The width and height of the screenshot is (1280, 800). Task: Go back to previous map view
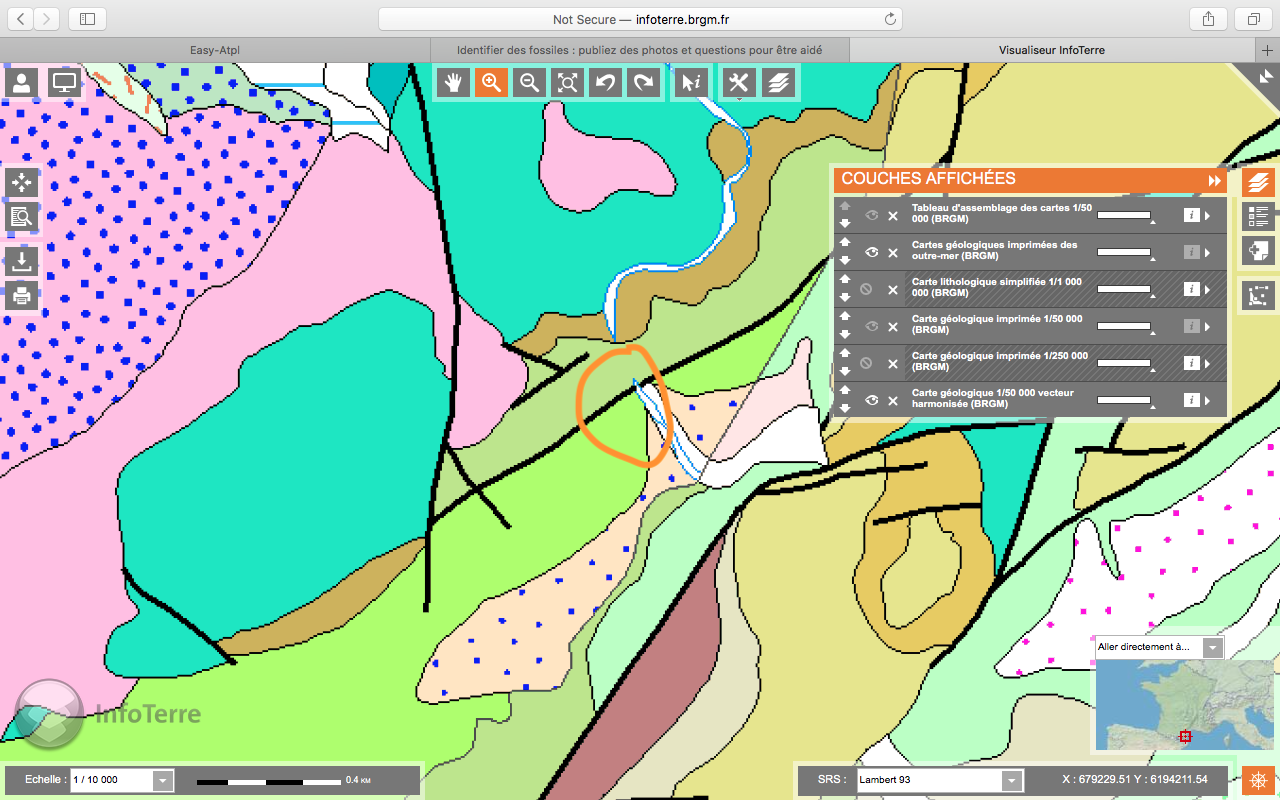[605, 83]
